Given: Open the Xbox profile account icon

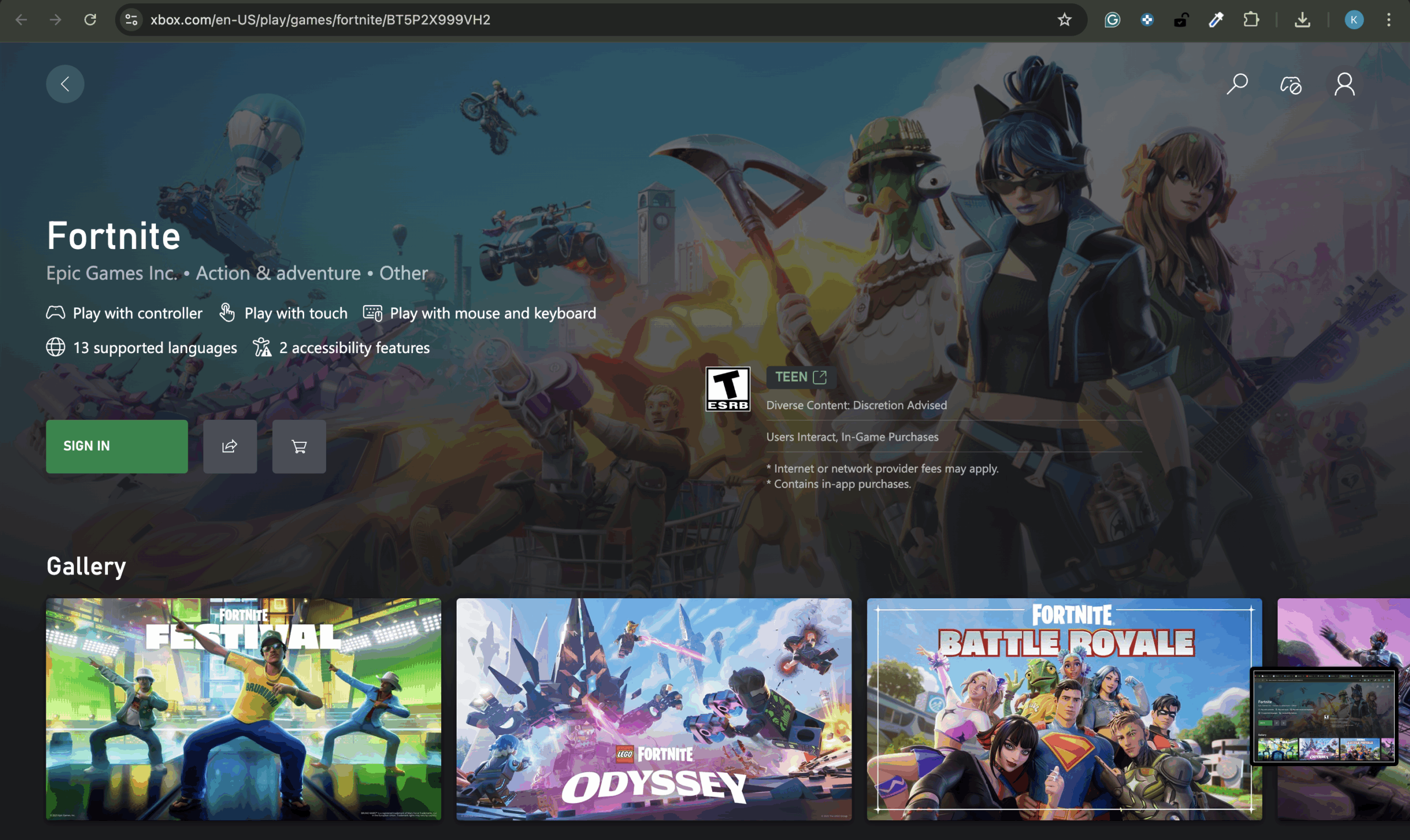Looking at the screenshot, I should (1344, 84).
